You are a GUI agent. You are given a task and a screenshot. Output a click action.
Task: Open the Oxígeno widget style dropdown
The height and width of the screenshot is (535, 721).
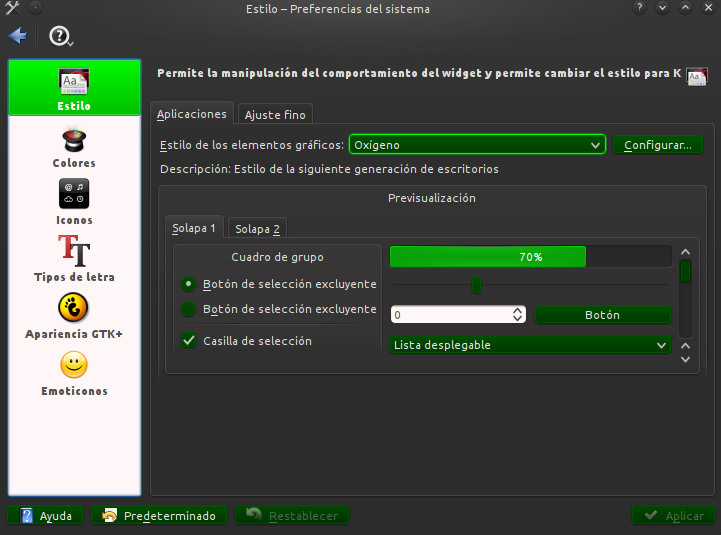coord(477,145)
